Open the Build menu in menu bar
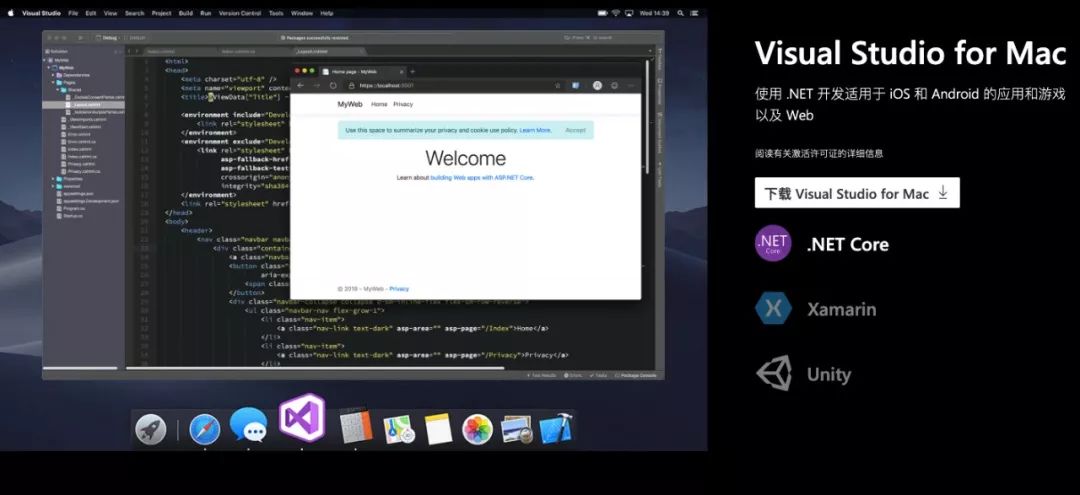The image size is (1080, 495). click(185, 13)
